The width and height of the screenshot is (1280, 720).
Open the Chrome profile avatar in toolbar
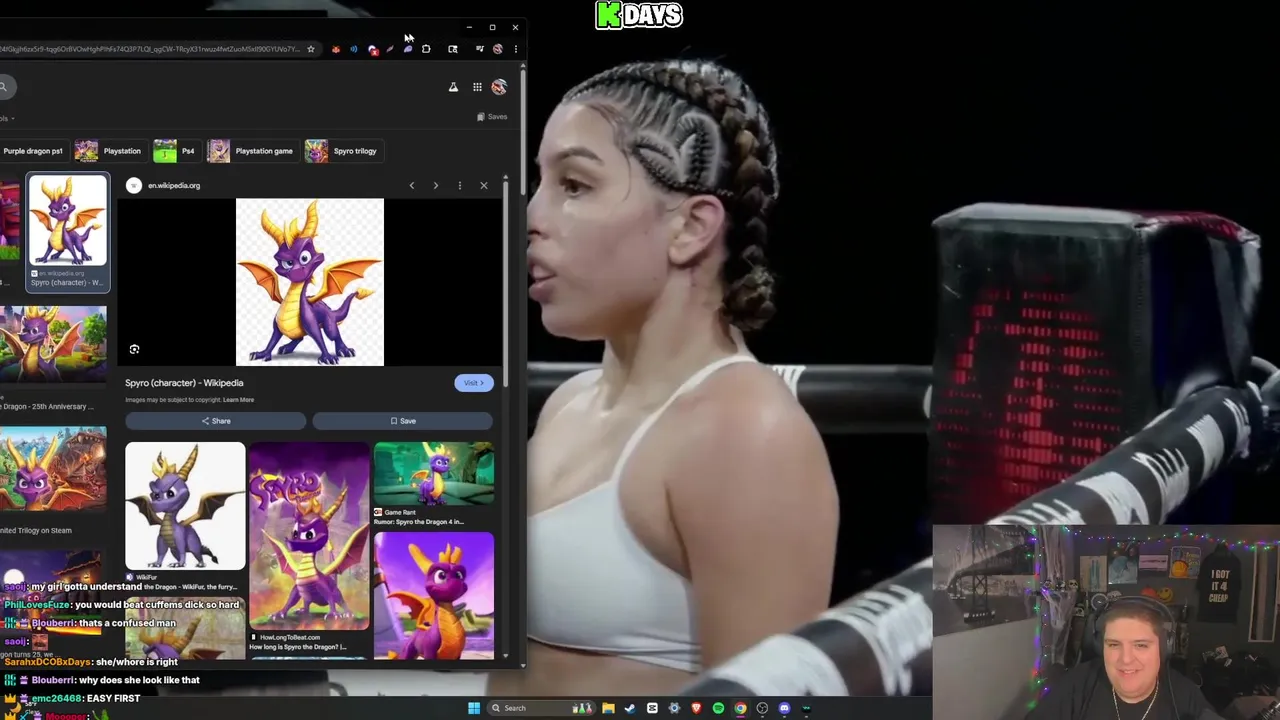click(497, 49)
